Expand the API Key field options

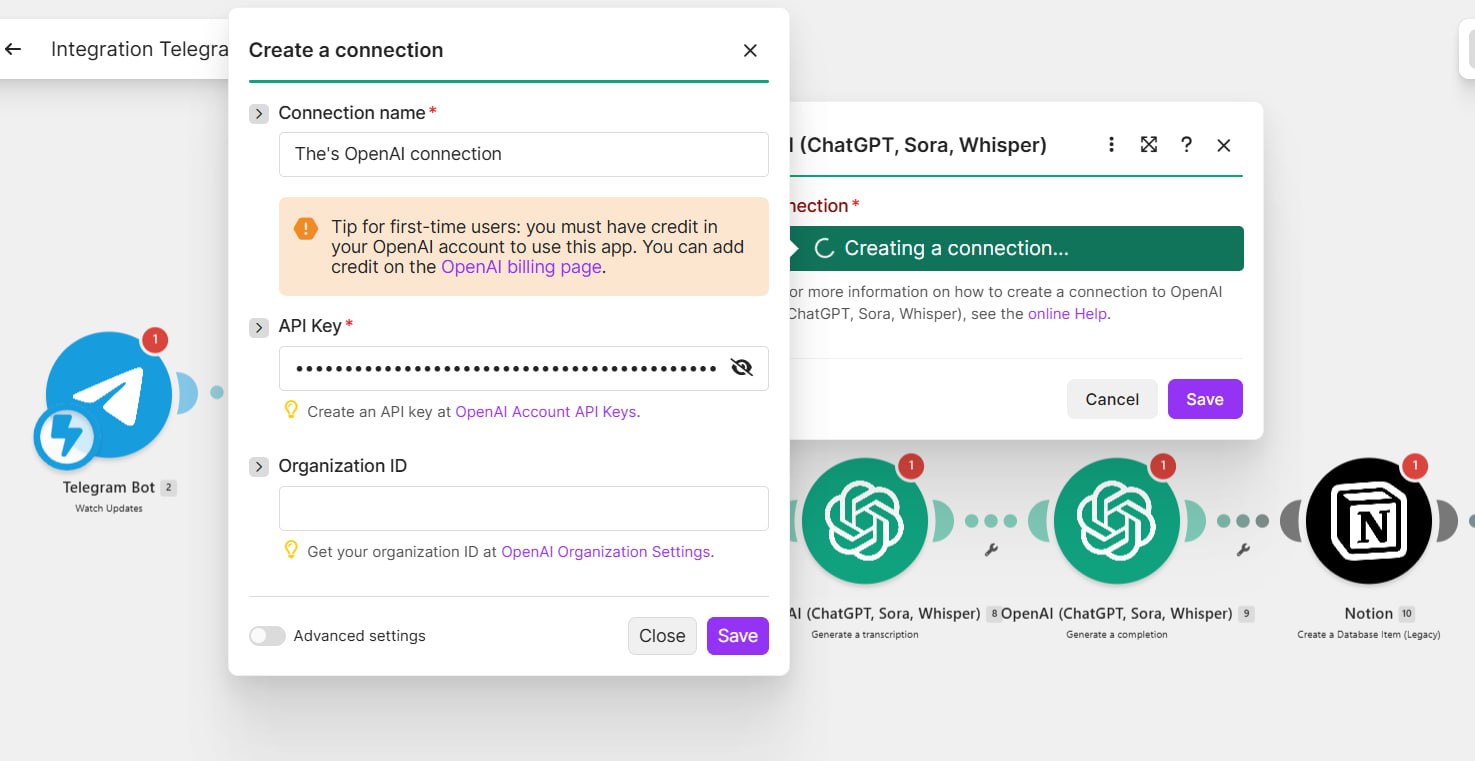(x=259, y=327)
